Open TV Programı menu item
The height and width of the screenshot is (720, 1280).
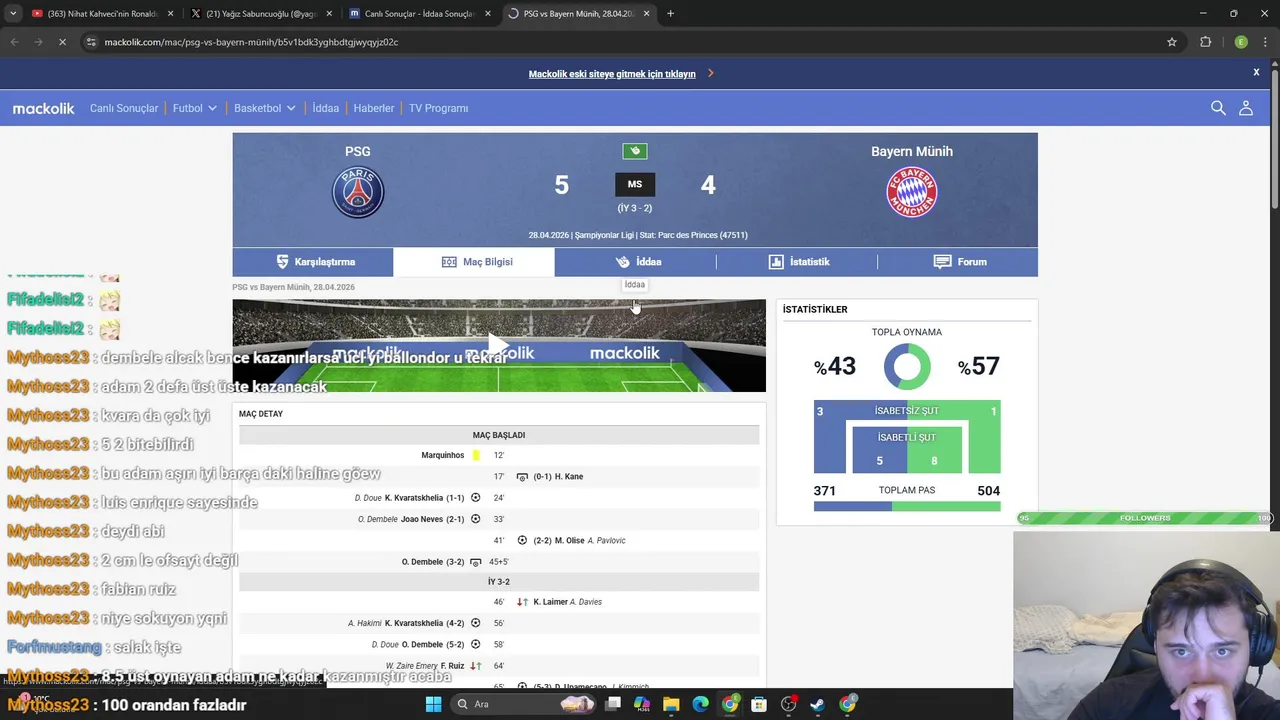(x=438, y=108)
